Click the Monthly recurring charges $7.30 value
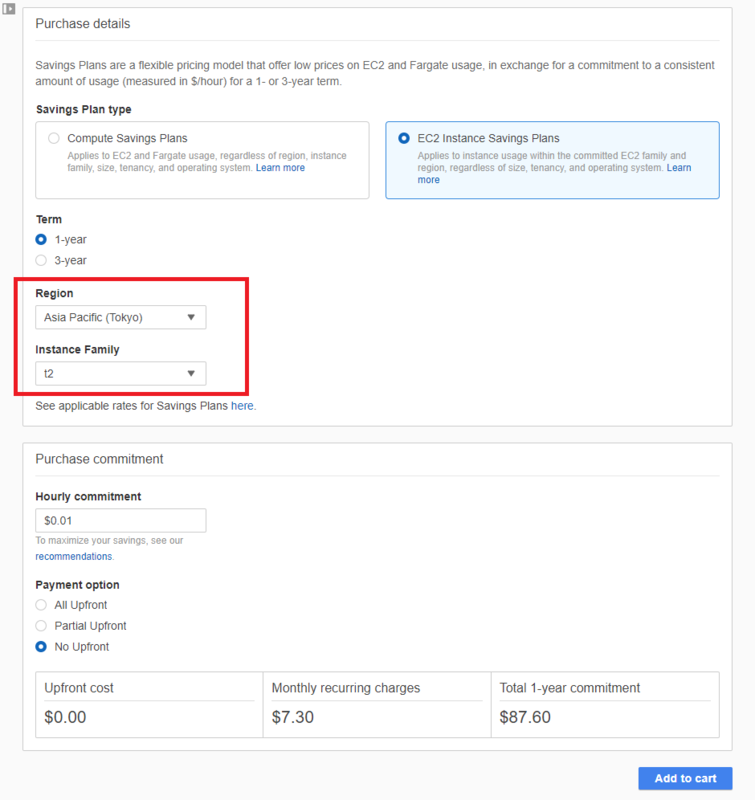This screenshot has width=755, height=800. (293, 717)
